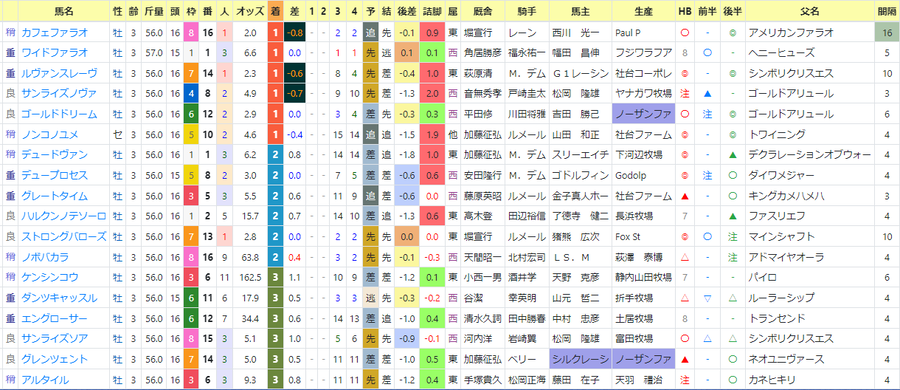The image size is (900, 390).
Task: Select the jockey name 福永祐一
Action: tap(526, 53)
